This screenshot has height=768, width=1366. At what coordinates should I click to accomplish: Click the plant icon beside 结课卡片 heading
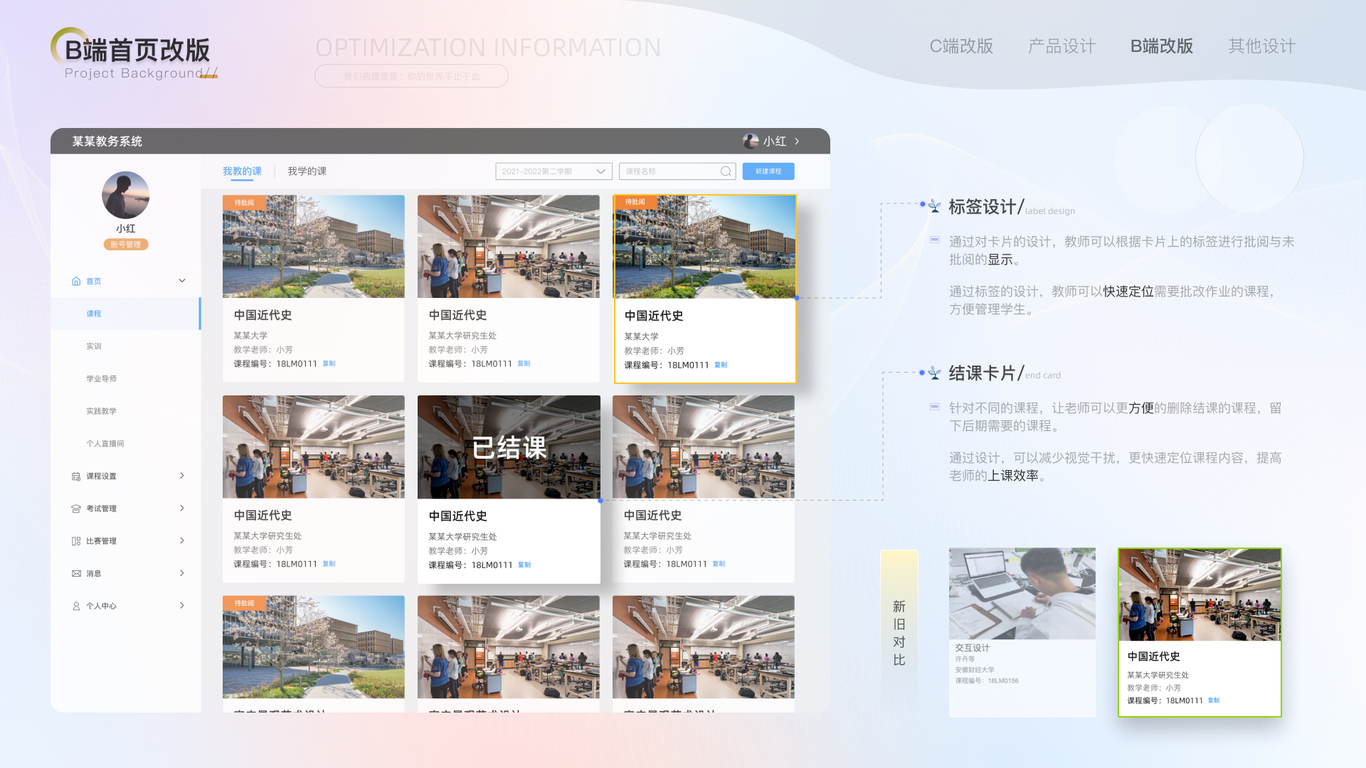coord(934,373)
